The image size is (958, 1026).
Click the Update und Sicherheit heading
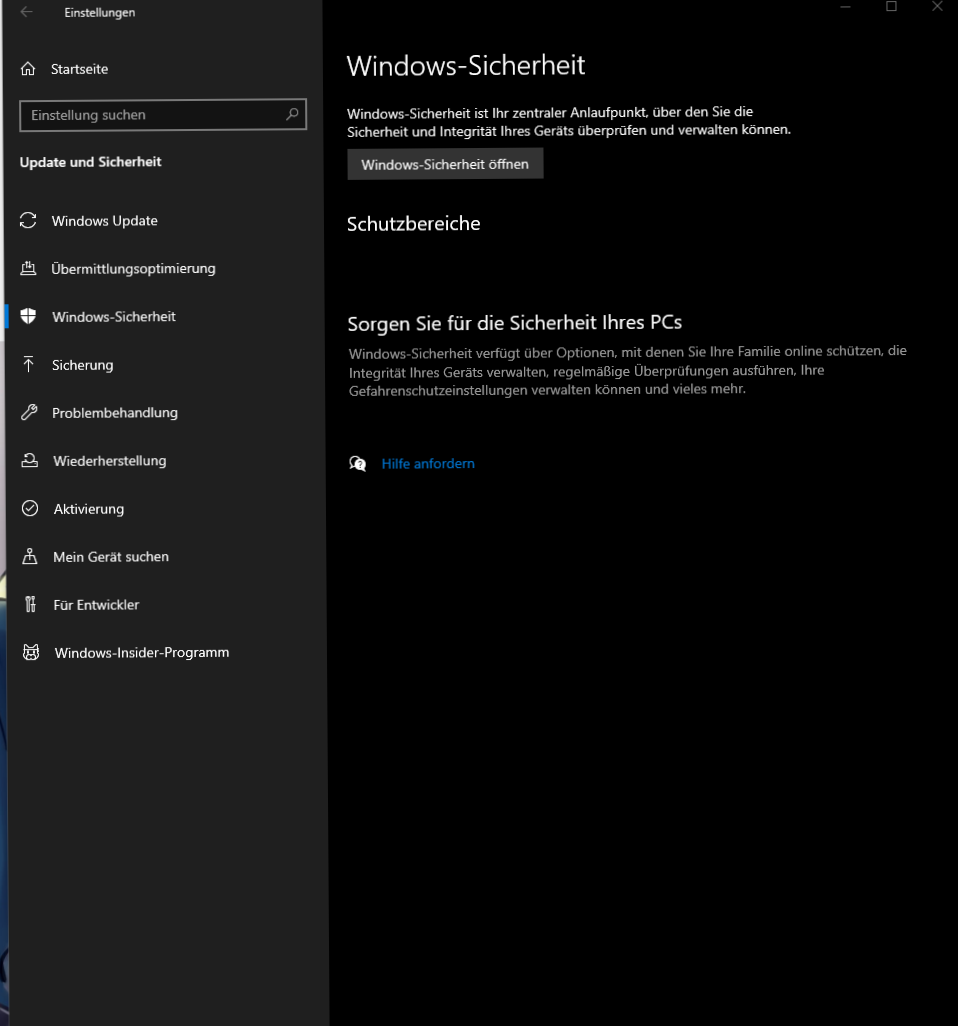(90, 162)
